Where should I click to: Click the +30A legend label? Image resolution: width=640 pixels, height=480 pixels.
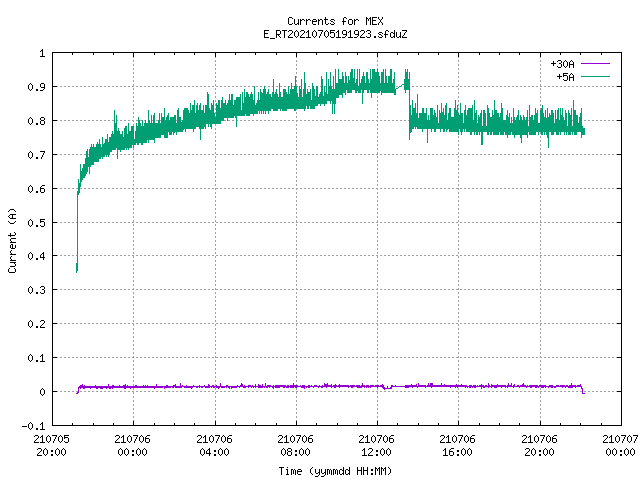coord(562,64)
